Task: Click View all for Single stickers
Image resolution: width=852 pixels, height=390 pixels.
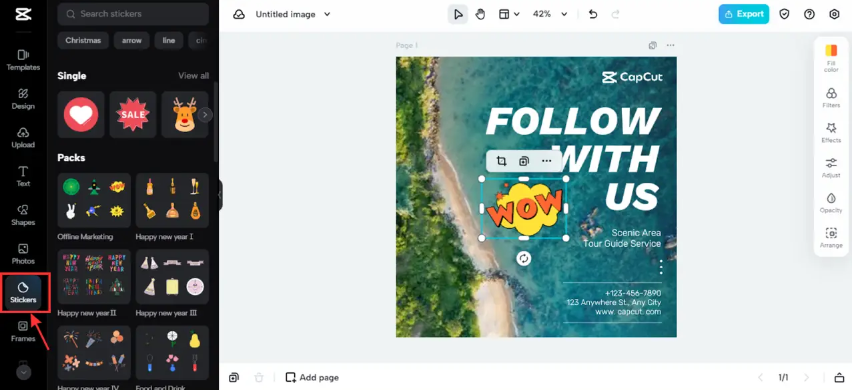Action: pos(193,76)
